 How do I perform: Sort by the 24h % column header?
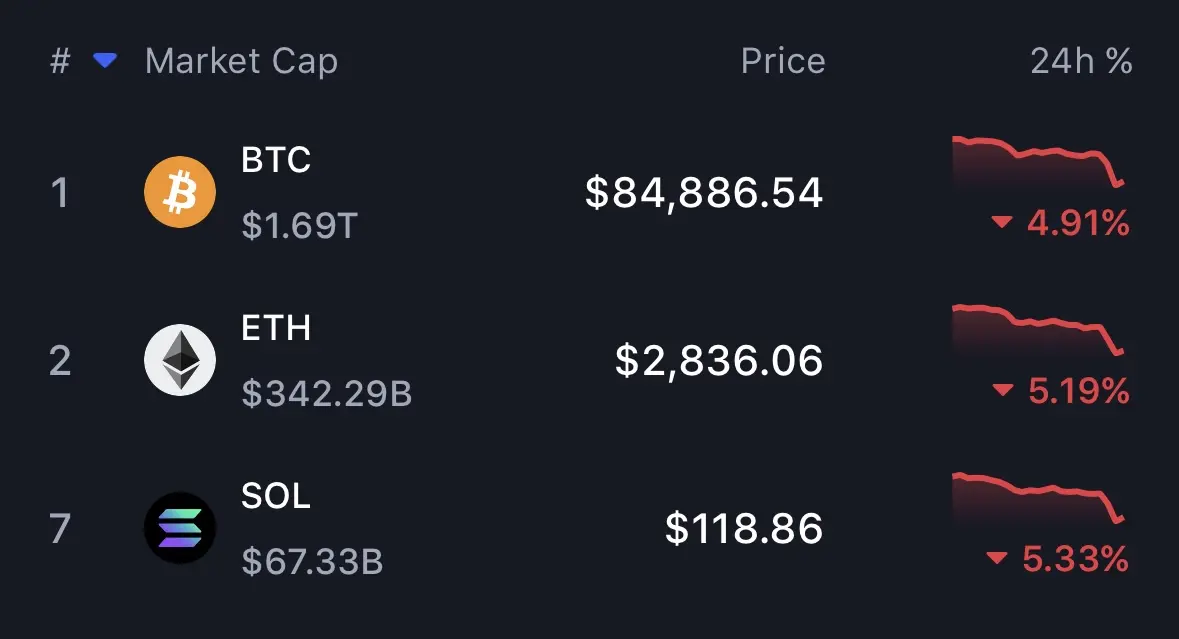(1081, 62)
